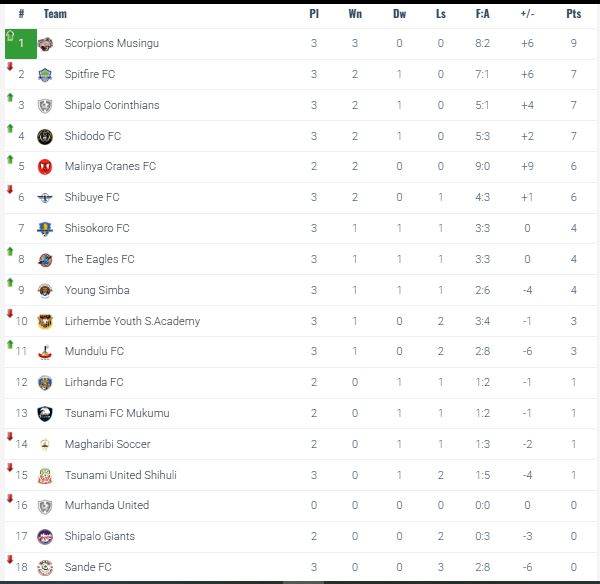Click the F:A column header
This screenshot has height=584, width=600.
pyautogui.click(x=482, y=14)
